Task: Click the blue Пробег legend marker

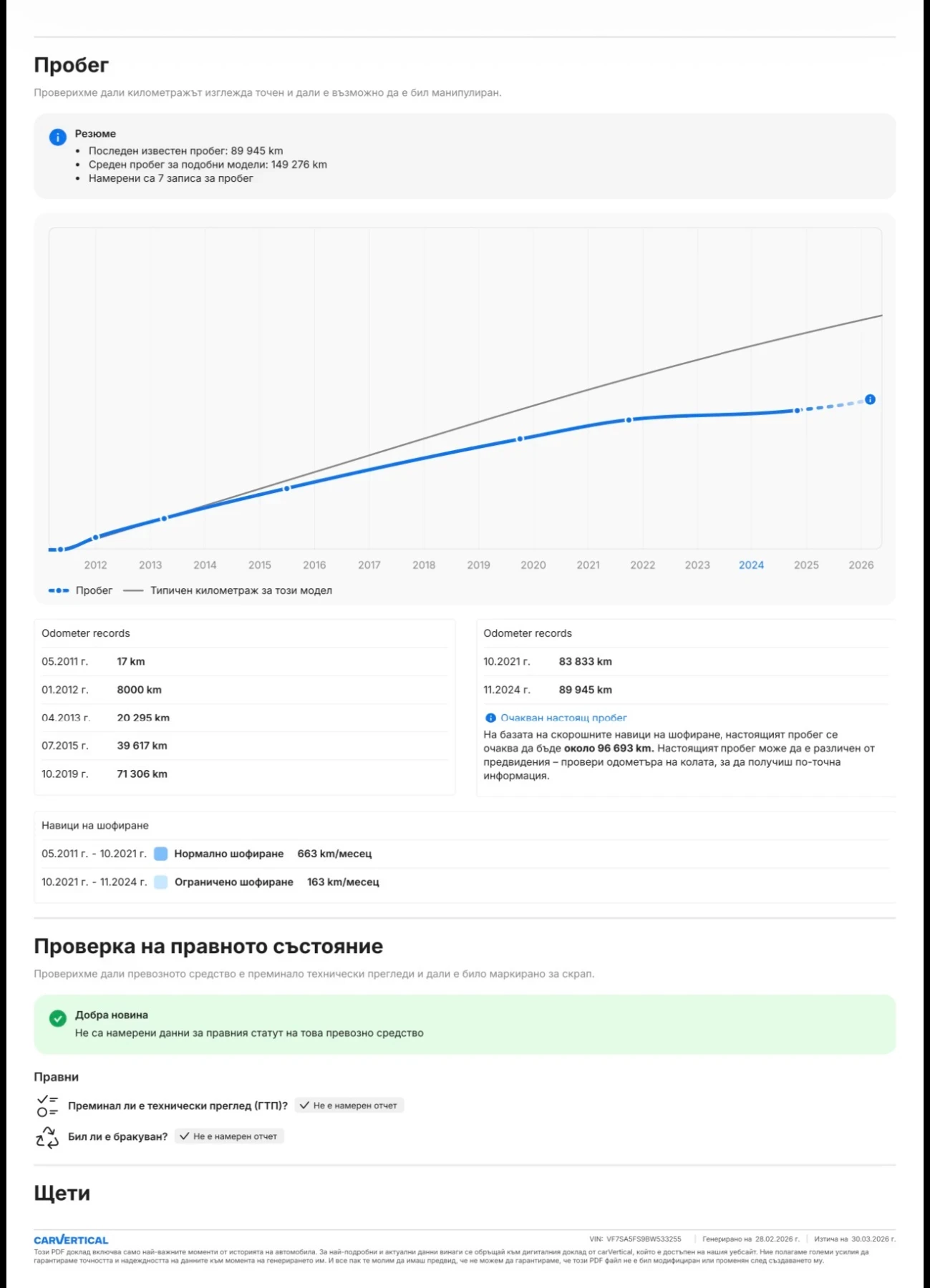Action: (x=59, y=590)
